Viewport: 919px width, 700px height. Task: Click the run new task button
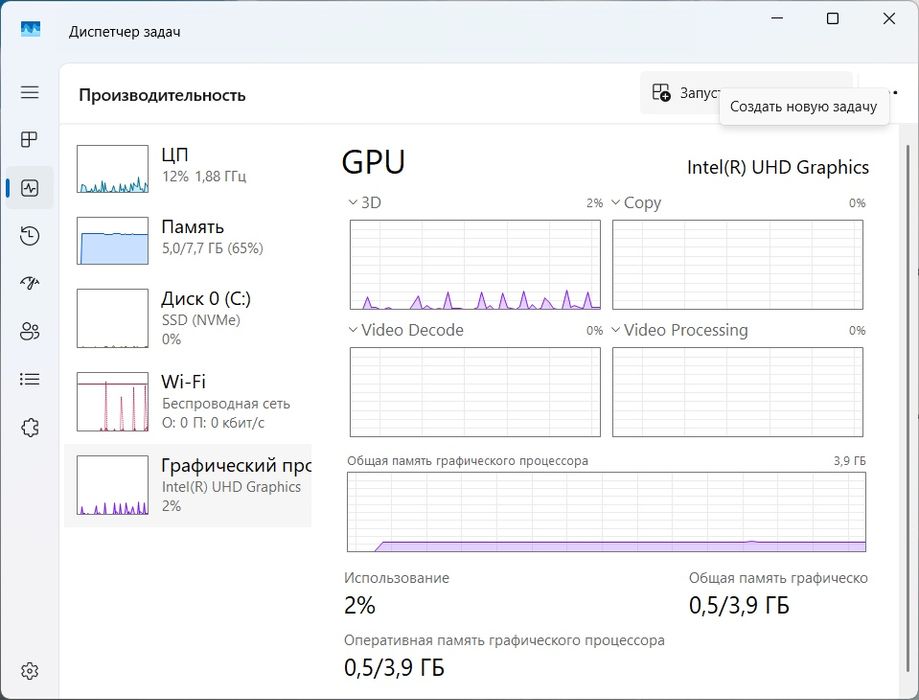tap(690, 93)
